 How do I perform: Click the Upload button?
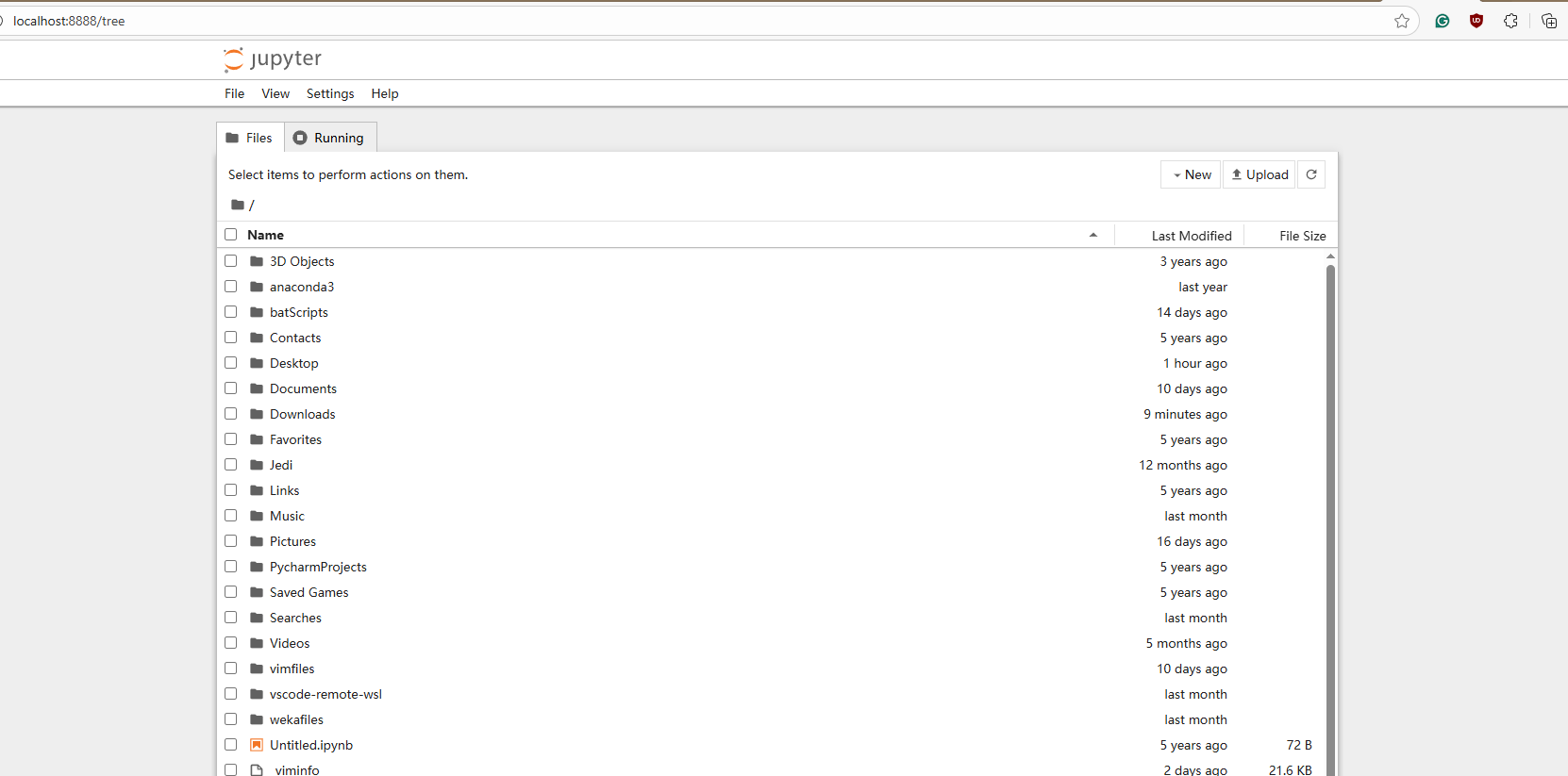[1259, 174]
